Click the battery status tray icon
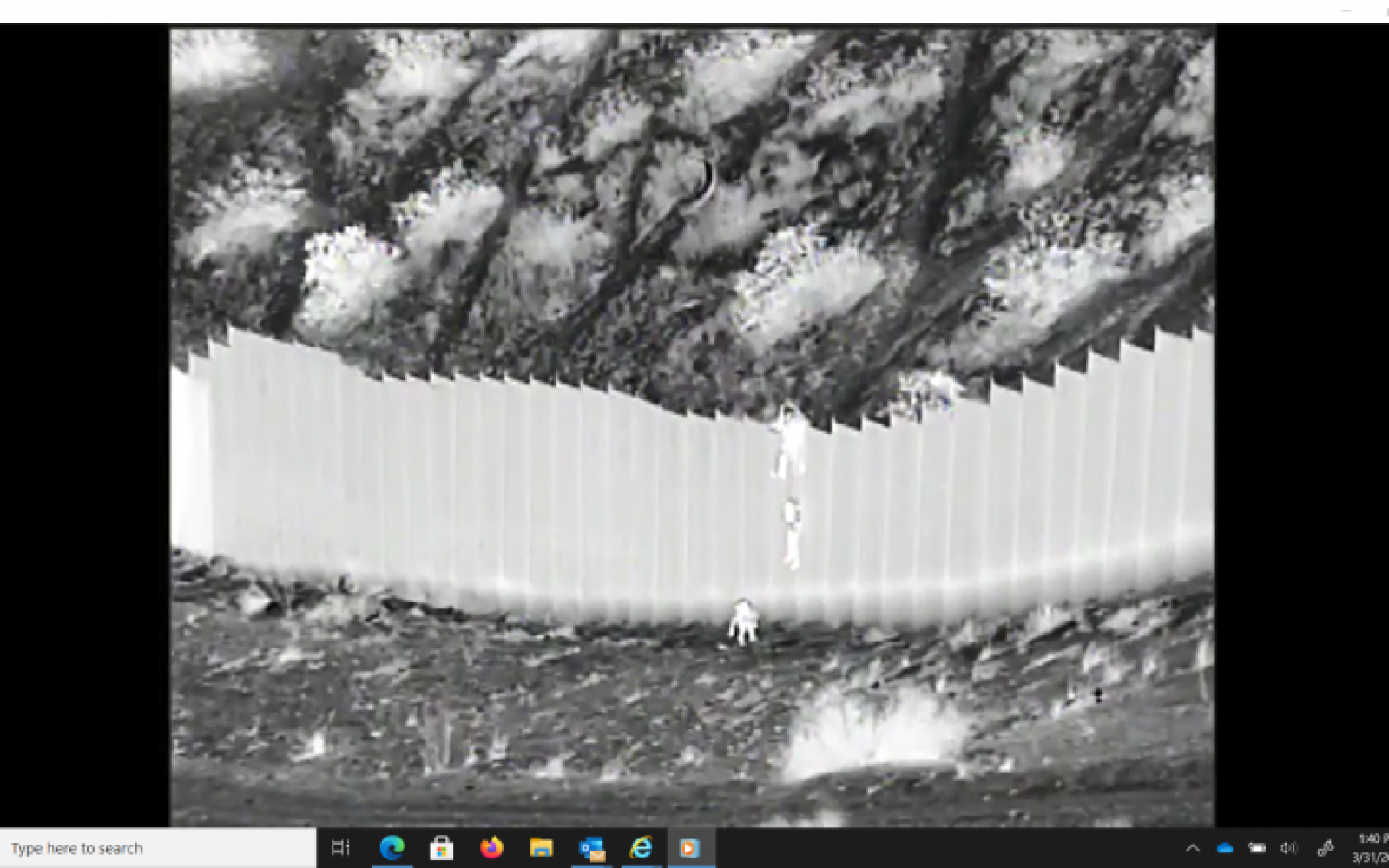The width and height of the screenshot is (1389, 868). click(x=1257, y=848)
